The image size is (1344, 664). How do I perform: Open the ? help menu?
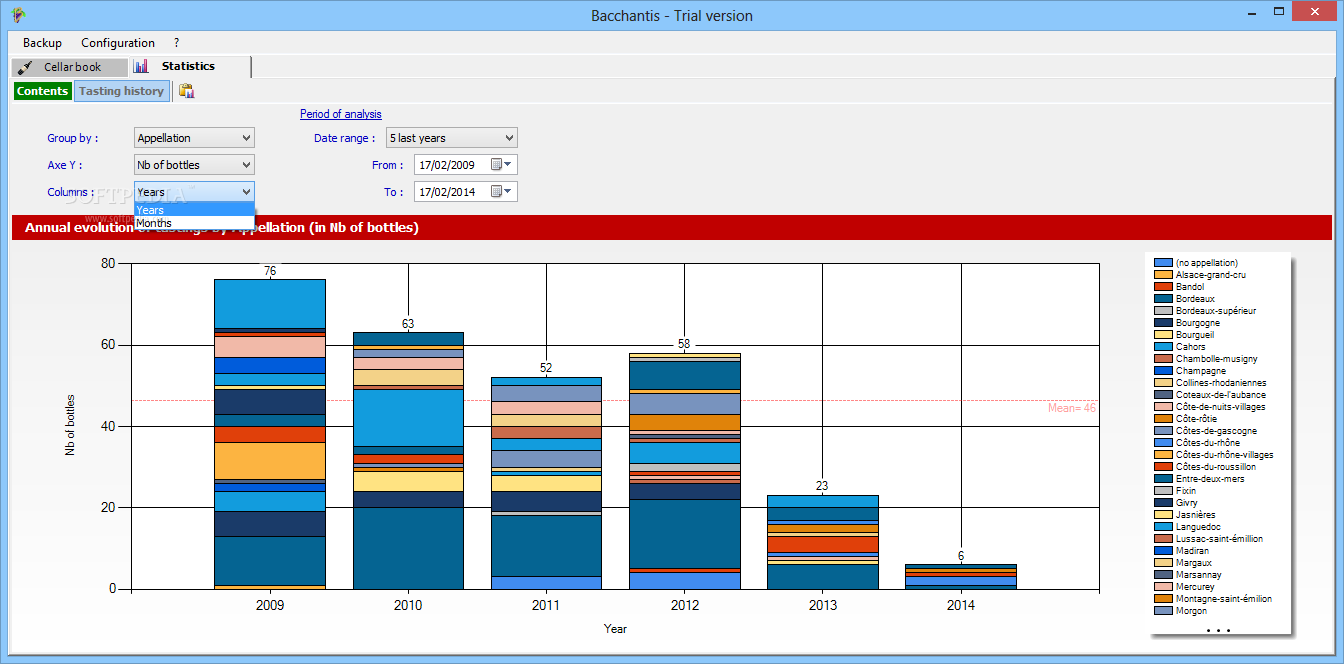[177, 43]
